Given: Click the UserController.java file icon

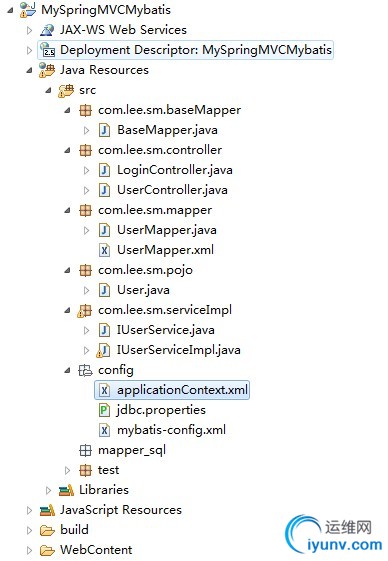Looking at the screenshot, I should coord(104,190).
